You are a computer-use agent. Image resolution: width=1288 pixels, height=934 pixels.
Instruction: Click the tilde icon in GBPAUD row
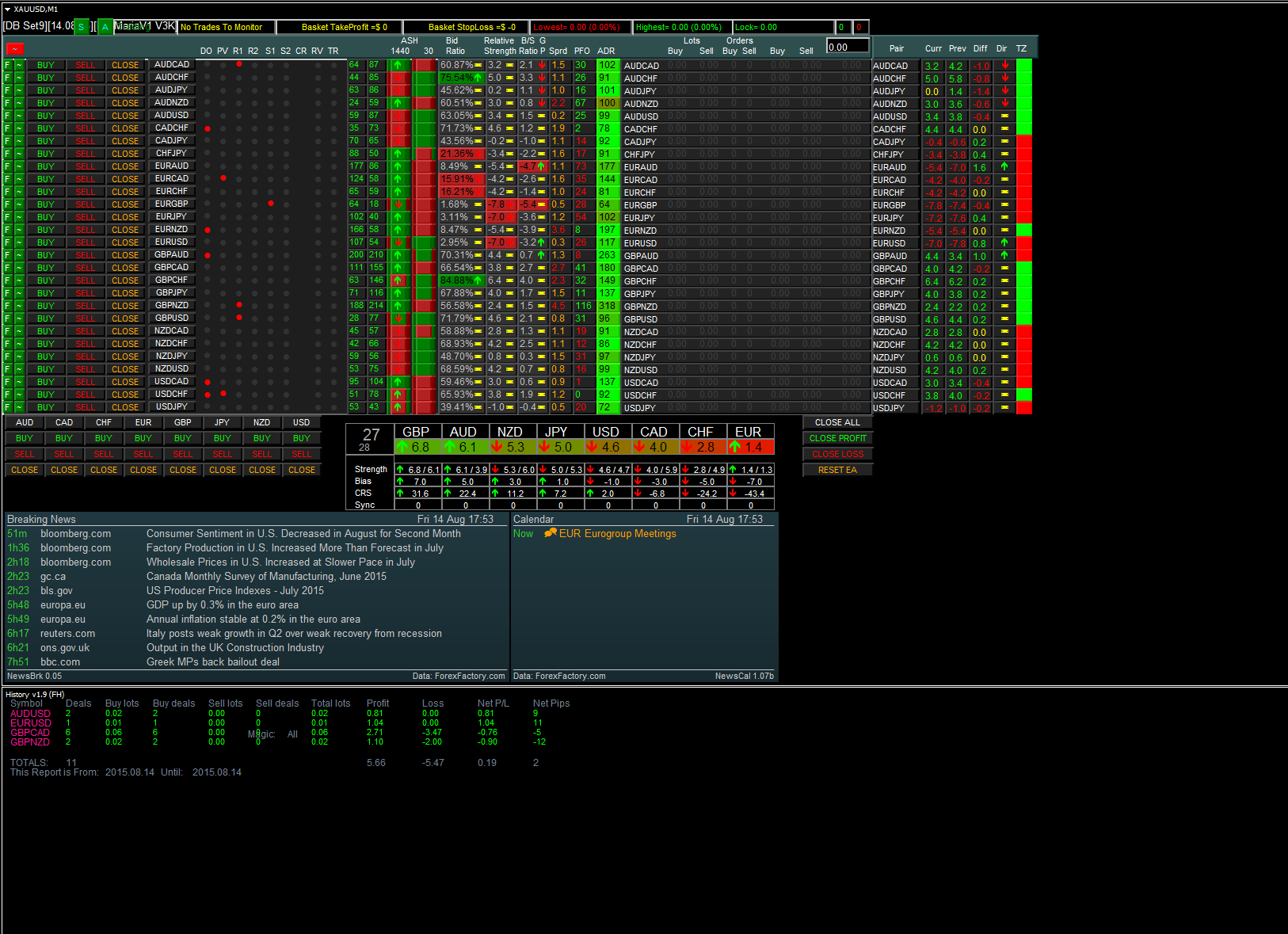(x=19, y=255)
